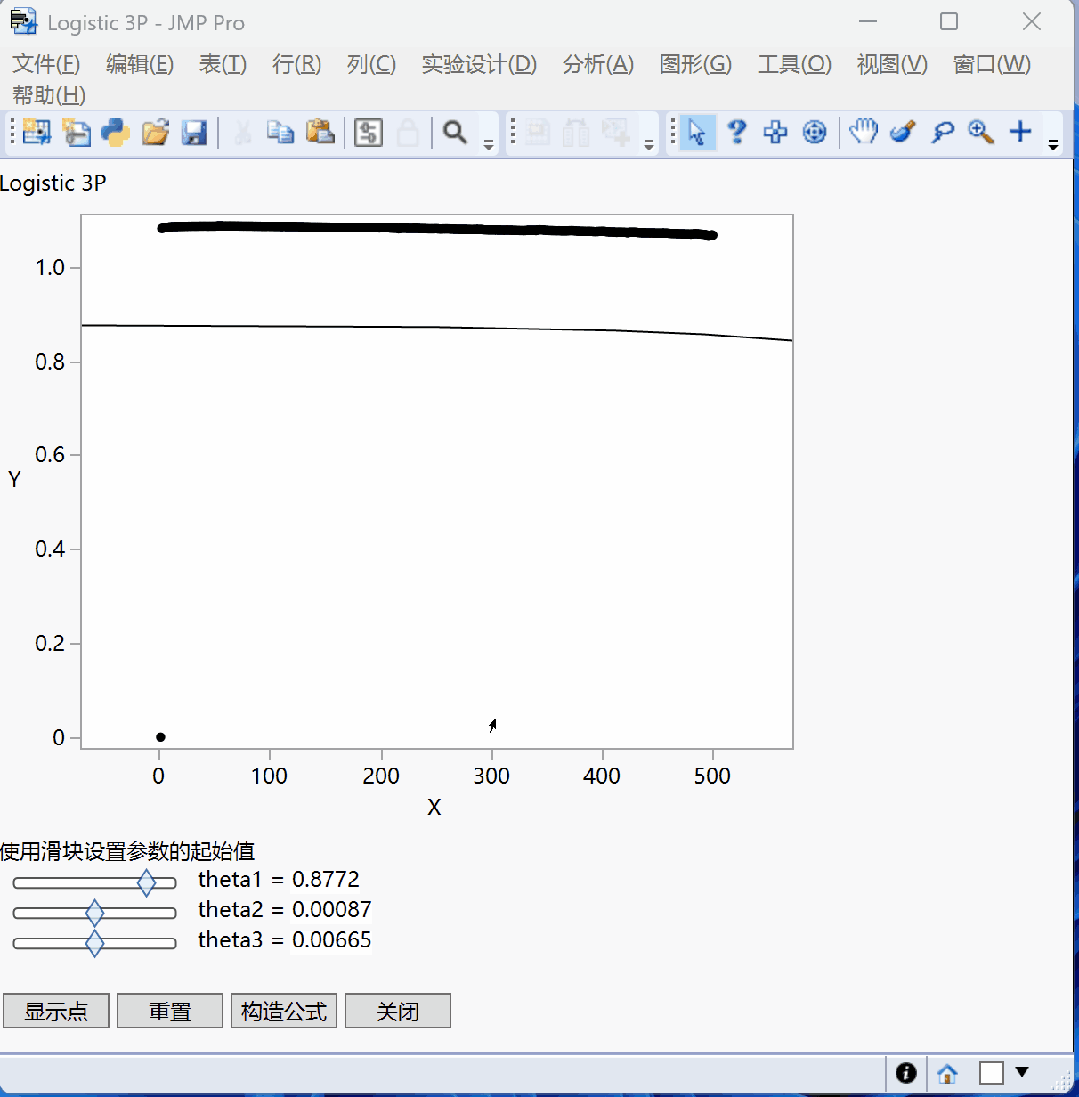Click the New Script toolbar icon
This screenshot has height=1097, width=1079.
click(x=76, y=132)
